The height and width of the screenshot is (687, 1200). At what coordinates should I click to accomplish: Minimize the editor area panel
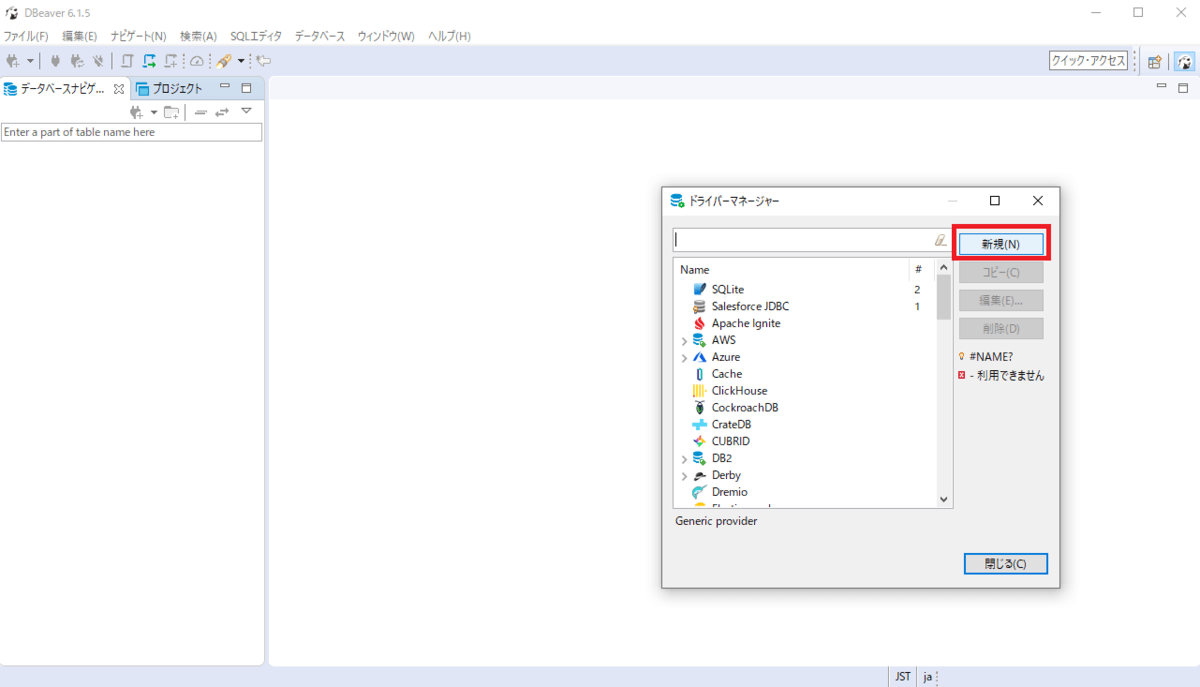pyautogui.click(x=1161, y=87)
